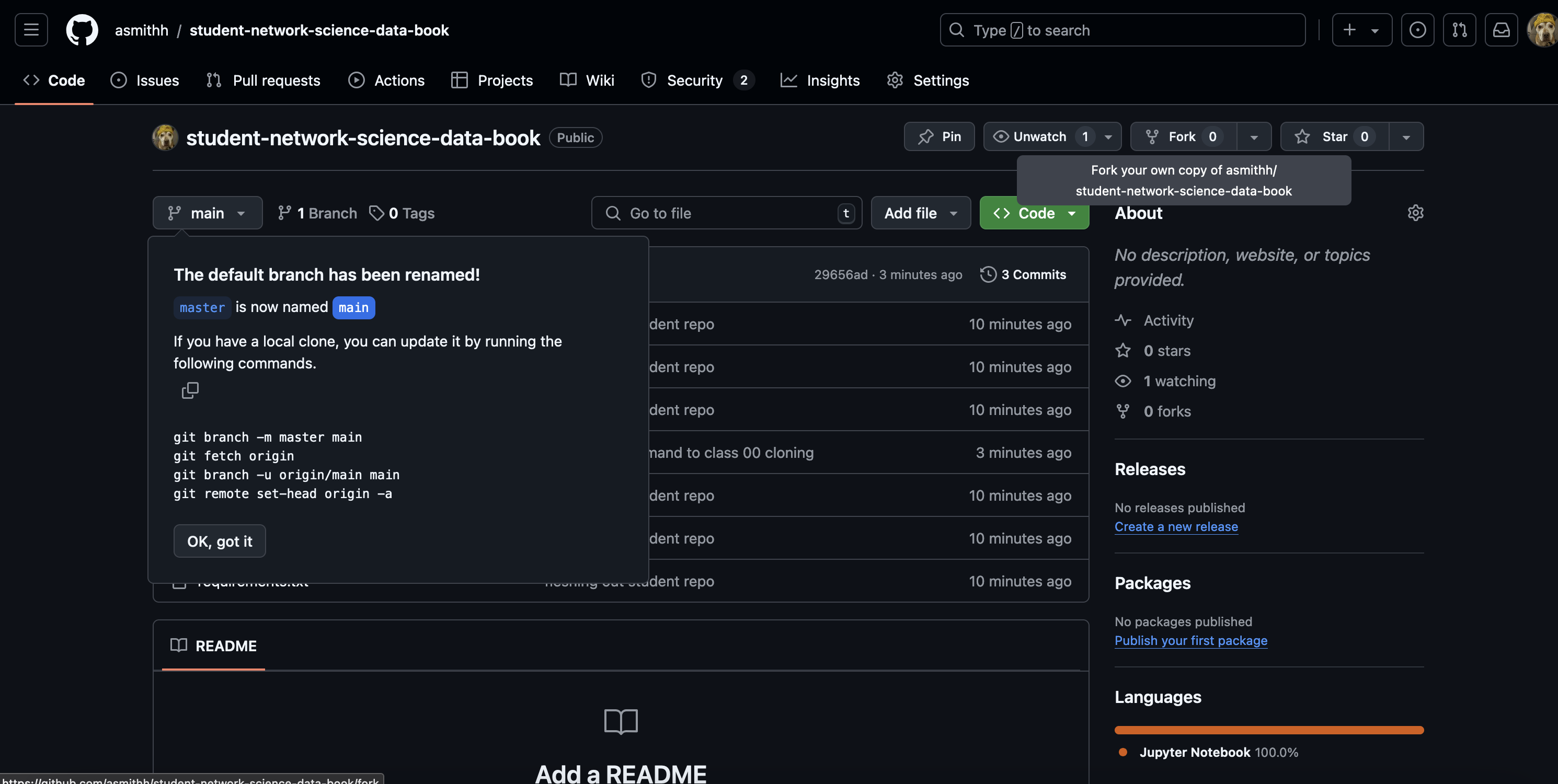Image resolution: width=1558 pixels, height=784 pixels.
Task: Open the main branch selector dropdown
Action: click(x=208, y=213)
